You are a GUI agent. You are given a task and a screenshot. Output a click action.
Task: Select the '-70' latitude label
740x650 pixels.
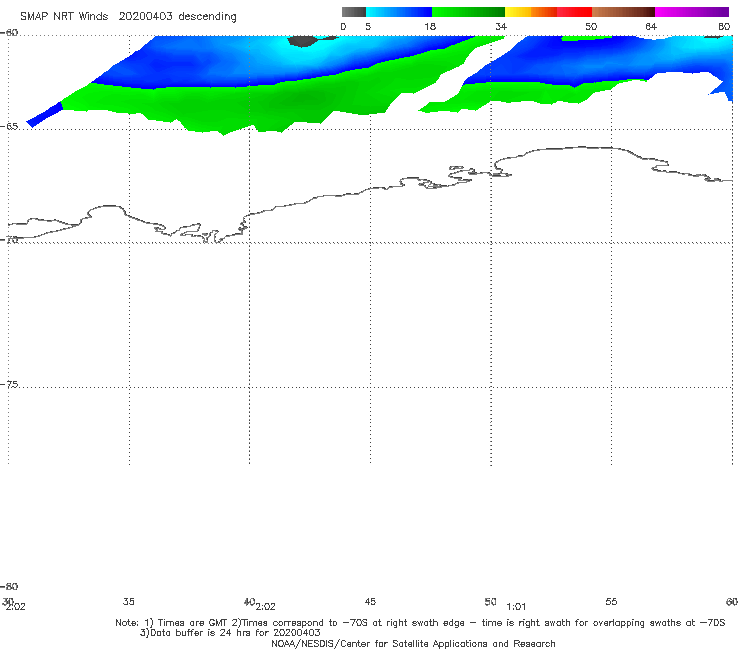pos(10,240)
